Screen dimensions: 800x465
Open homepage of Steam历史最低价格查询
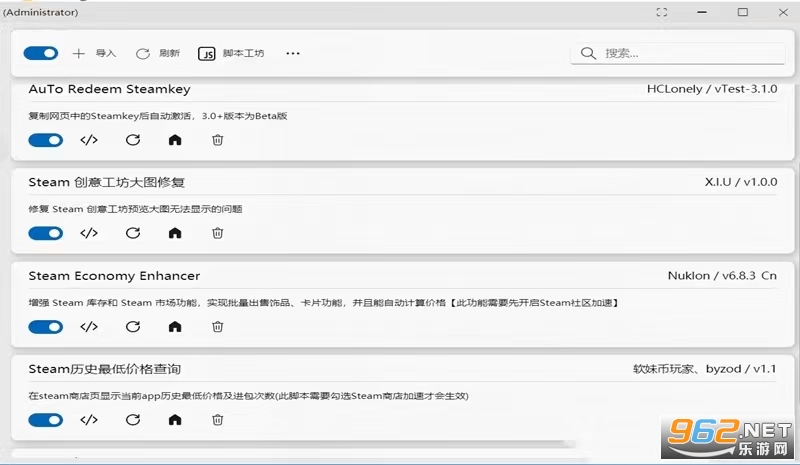point(175,420)
